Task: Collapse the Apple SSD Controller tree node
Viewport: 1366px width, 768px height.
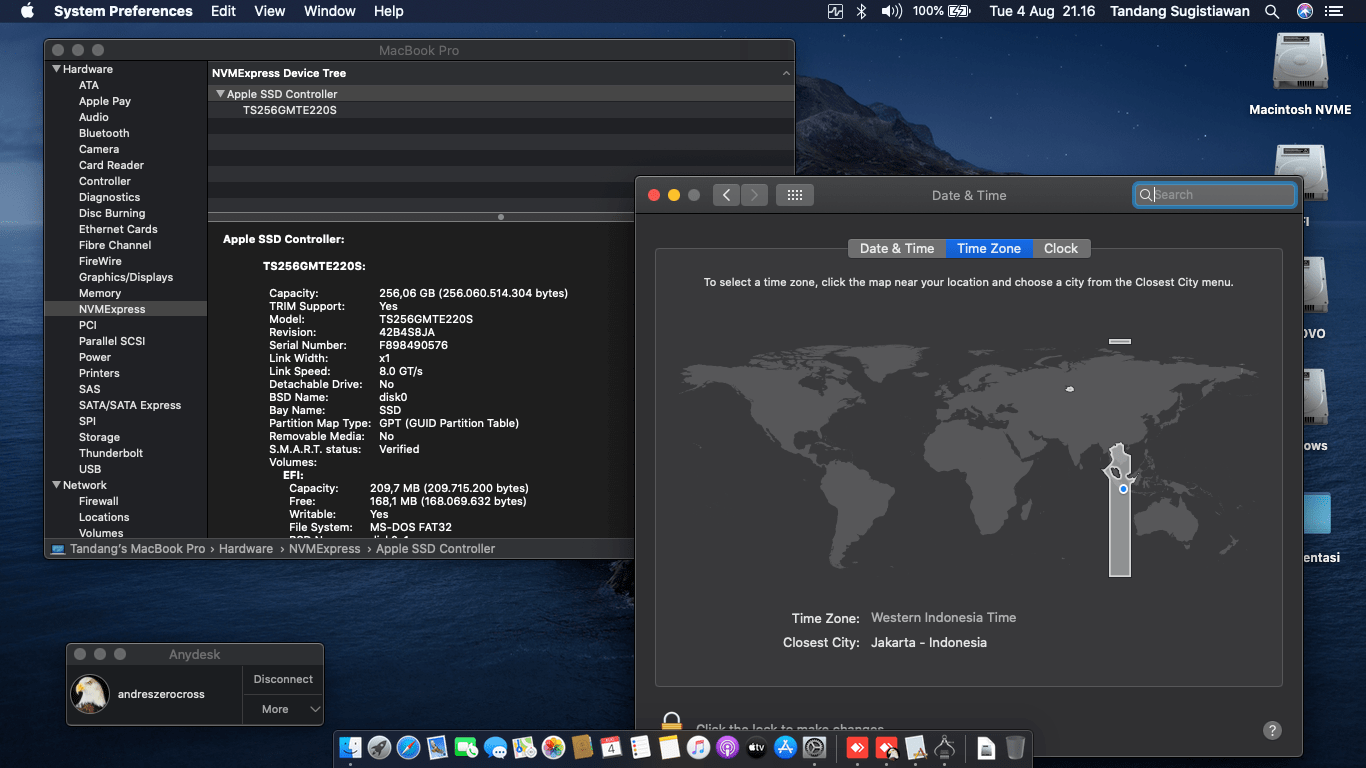Action: tap(220, 94)
